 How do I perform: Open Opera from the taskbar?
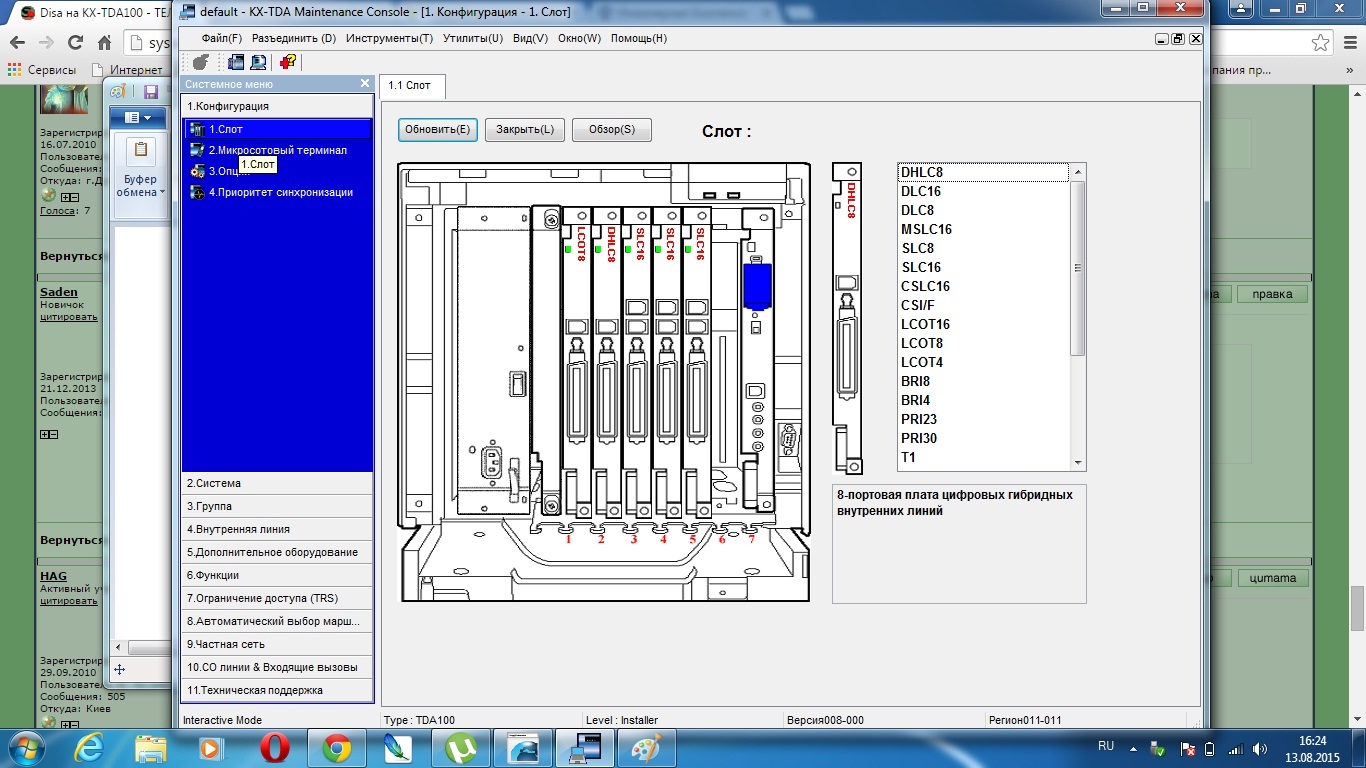click(x=275, y=747)
